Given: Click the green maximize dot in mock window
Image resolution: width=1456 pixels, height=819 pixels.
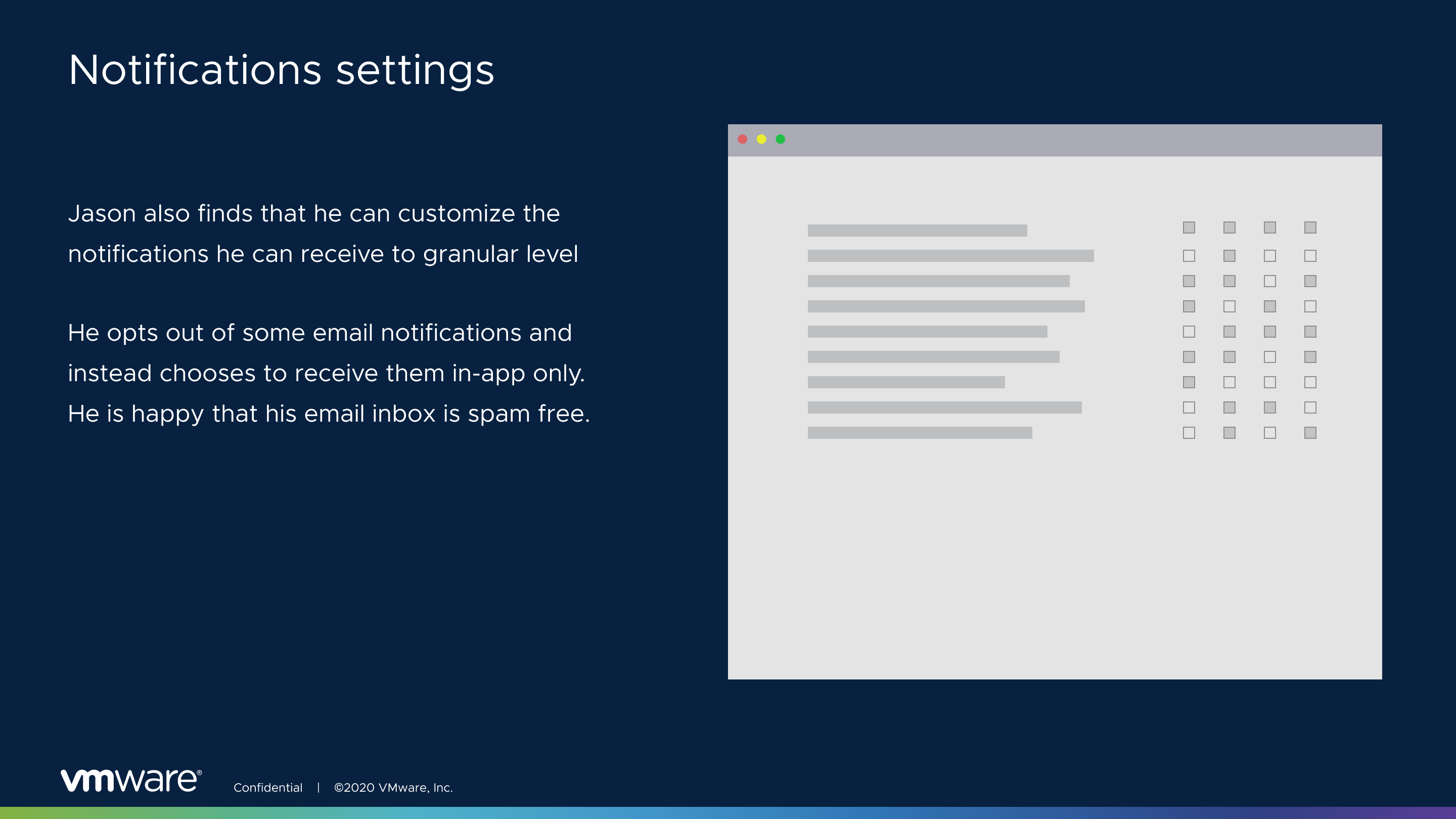Looking at the screenshot, I should [781, 139].
